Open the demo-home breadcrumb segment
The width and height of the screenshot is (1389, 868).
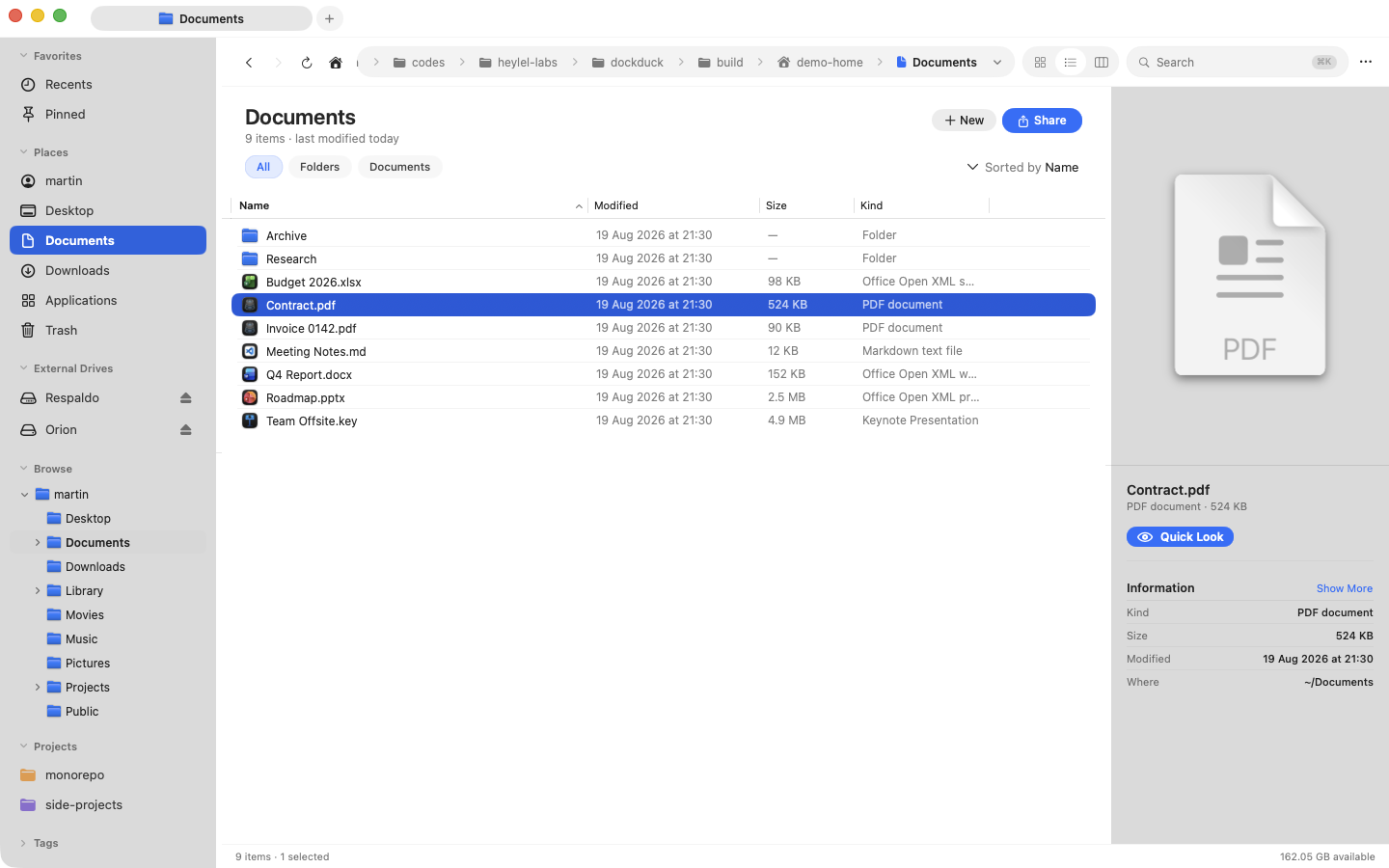pos(820,63)
